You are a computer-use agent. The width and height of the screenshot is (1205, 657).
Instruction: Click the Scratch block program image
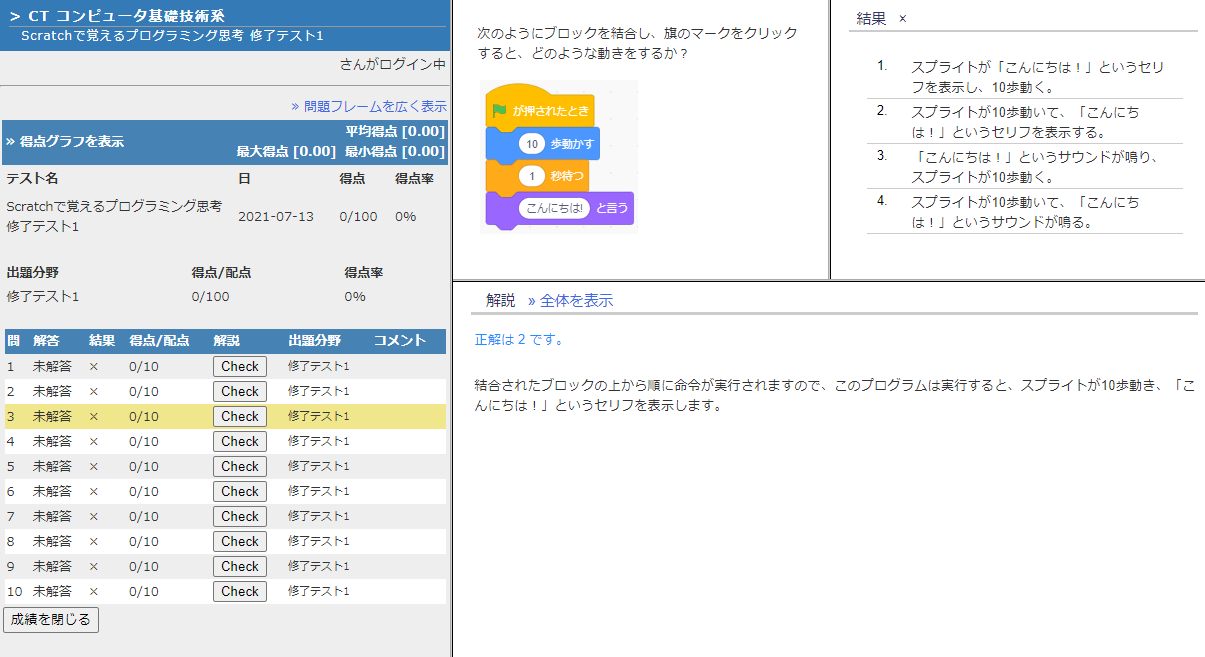click(x=559, y=157)
